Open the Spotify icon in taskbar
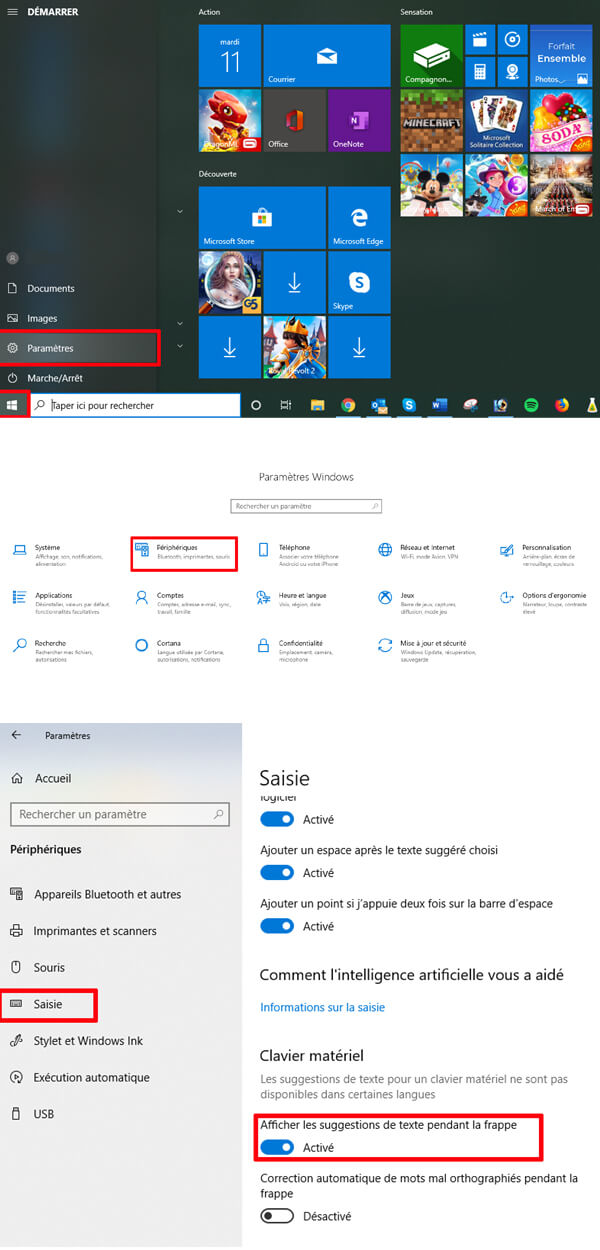The height and width of the screenshot is (1250, 600). point(531,405)
